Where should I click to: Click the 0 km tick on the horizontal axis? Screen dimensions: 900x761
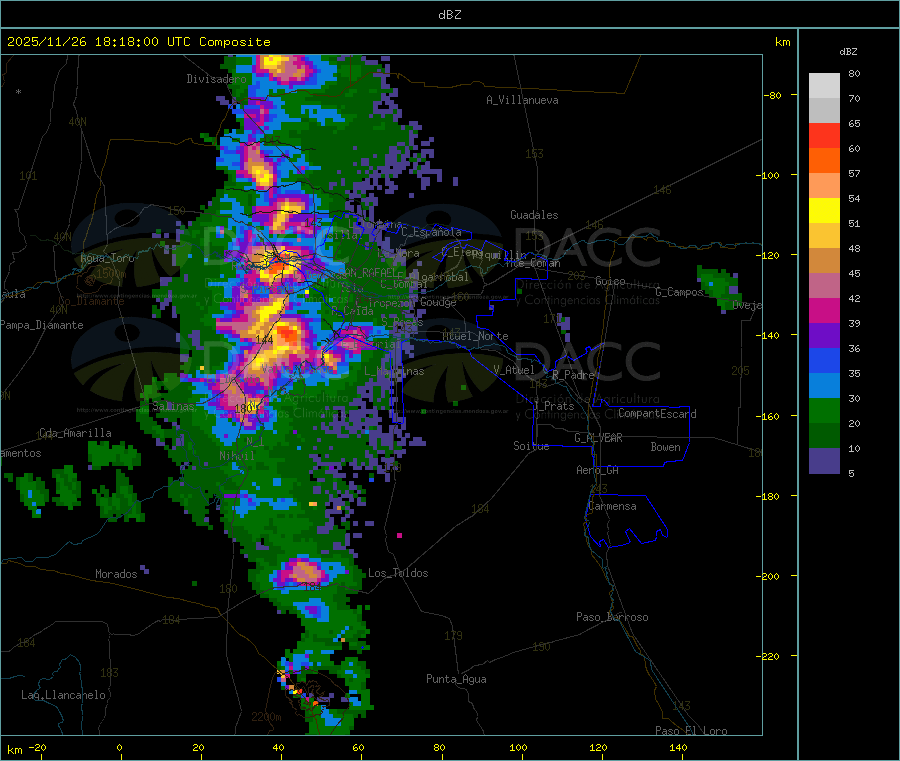click(x=119, y=748)
